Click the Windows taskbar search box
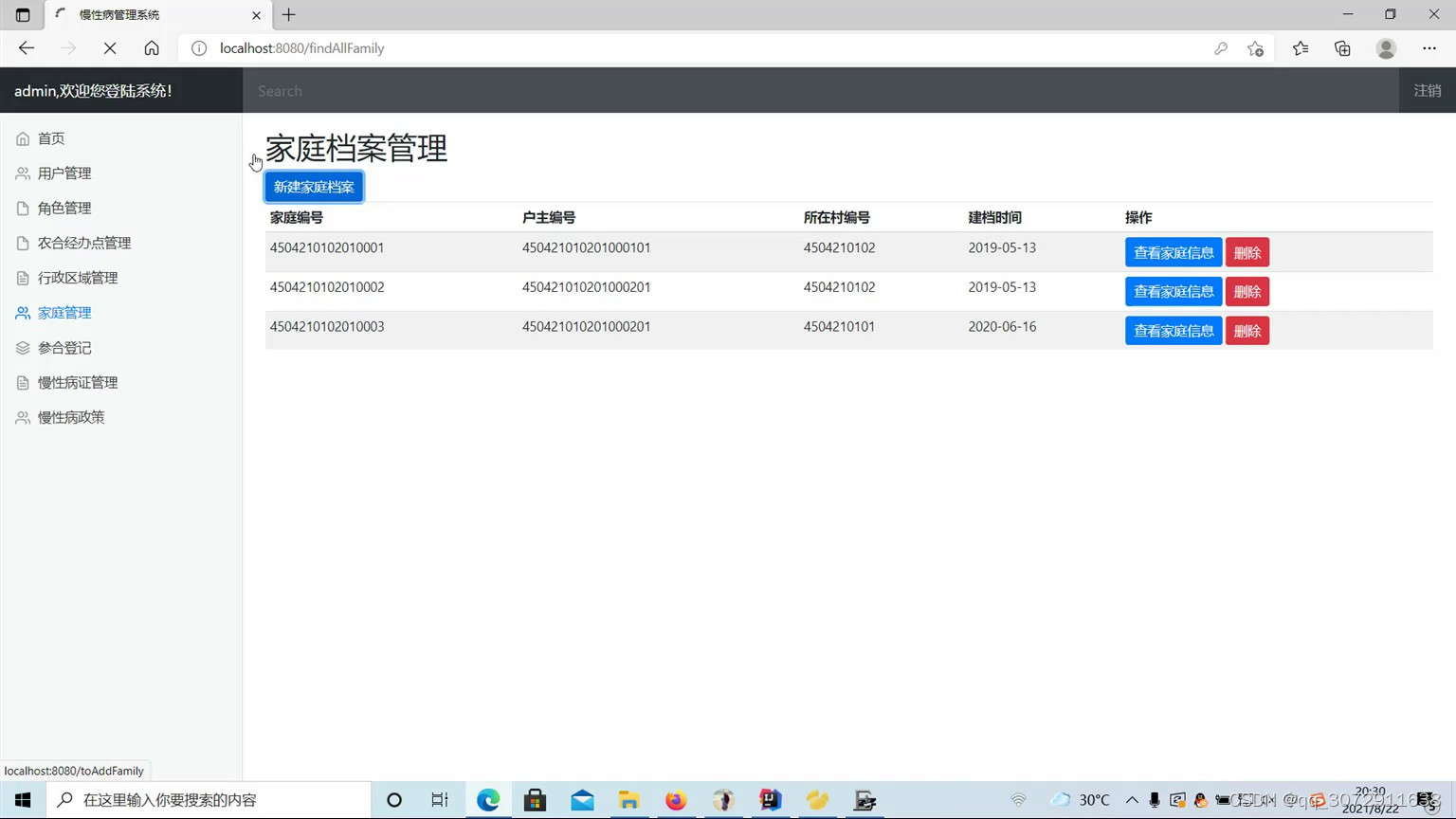The height and width of the screenshot is (819, 1456). [x=209, y=800]
